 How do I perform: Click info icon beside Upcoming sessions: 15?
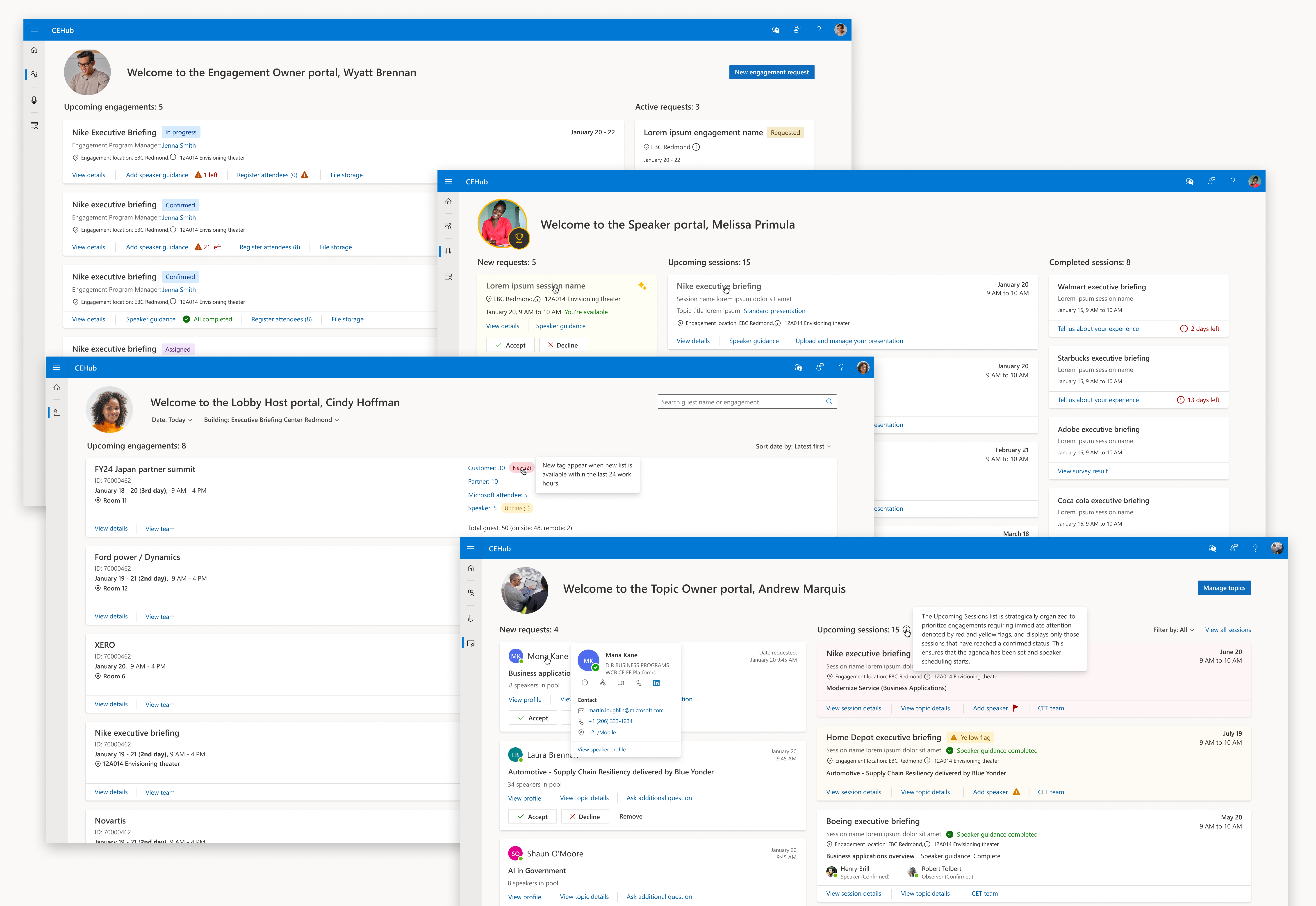pyautogui.click(x=906, y=629)
